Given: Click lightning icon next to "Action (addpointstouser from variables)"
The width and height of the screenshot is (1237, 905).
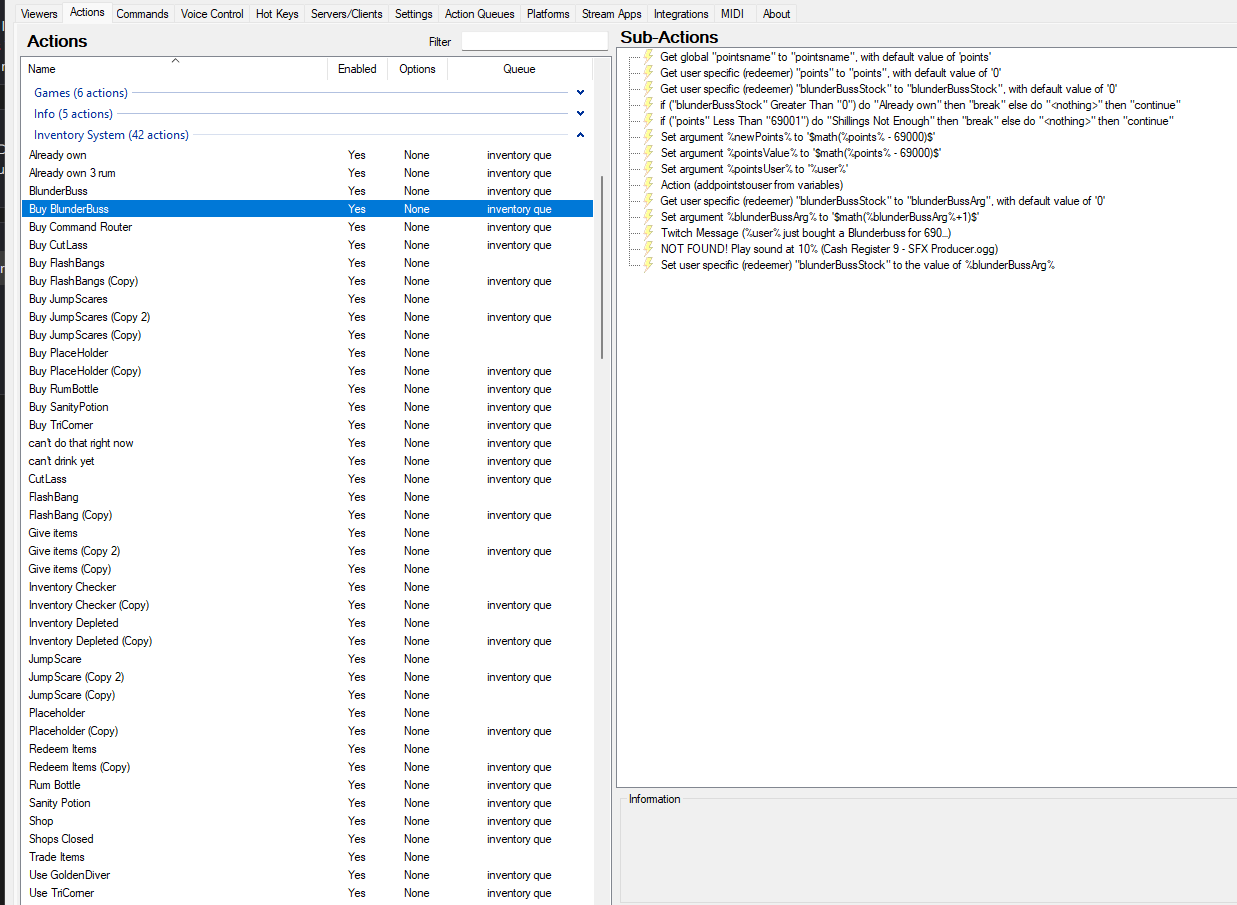Looking at the screenshot, I should [x=647, y=185].
